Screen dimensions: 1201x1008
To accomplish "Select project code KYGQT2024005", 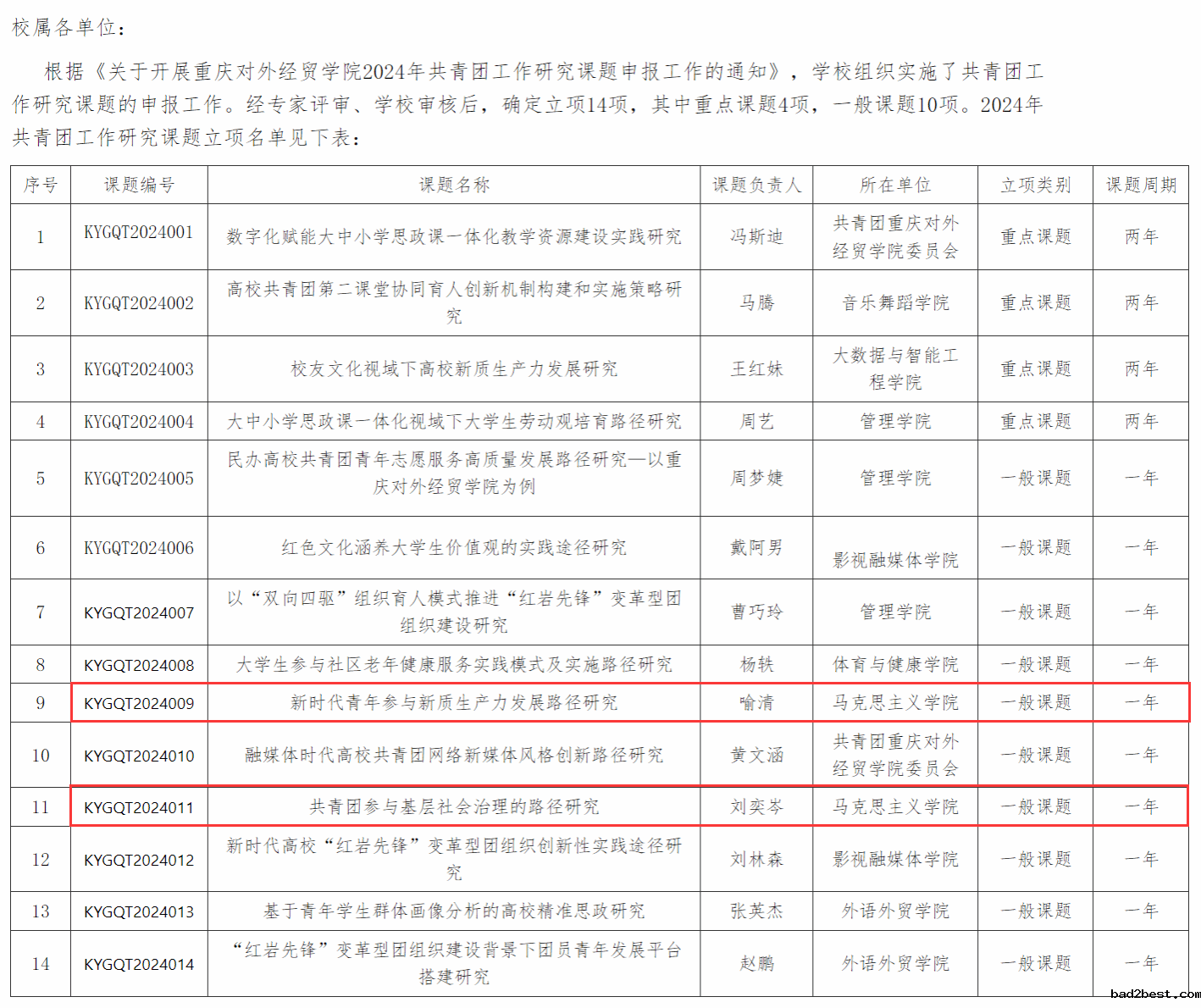I will tap(139, 479).
